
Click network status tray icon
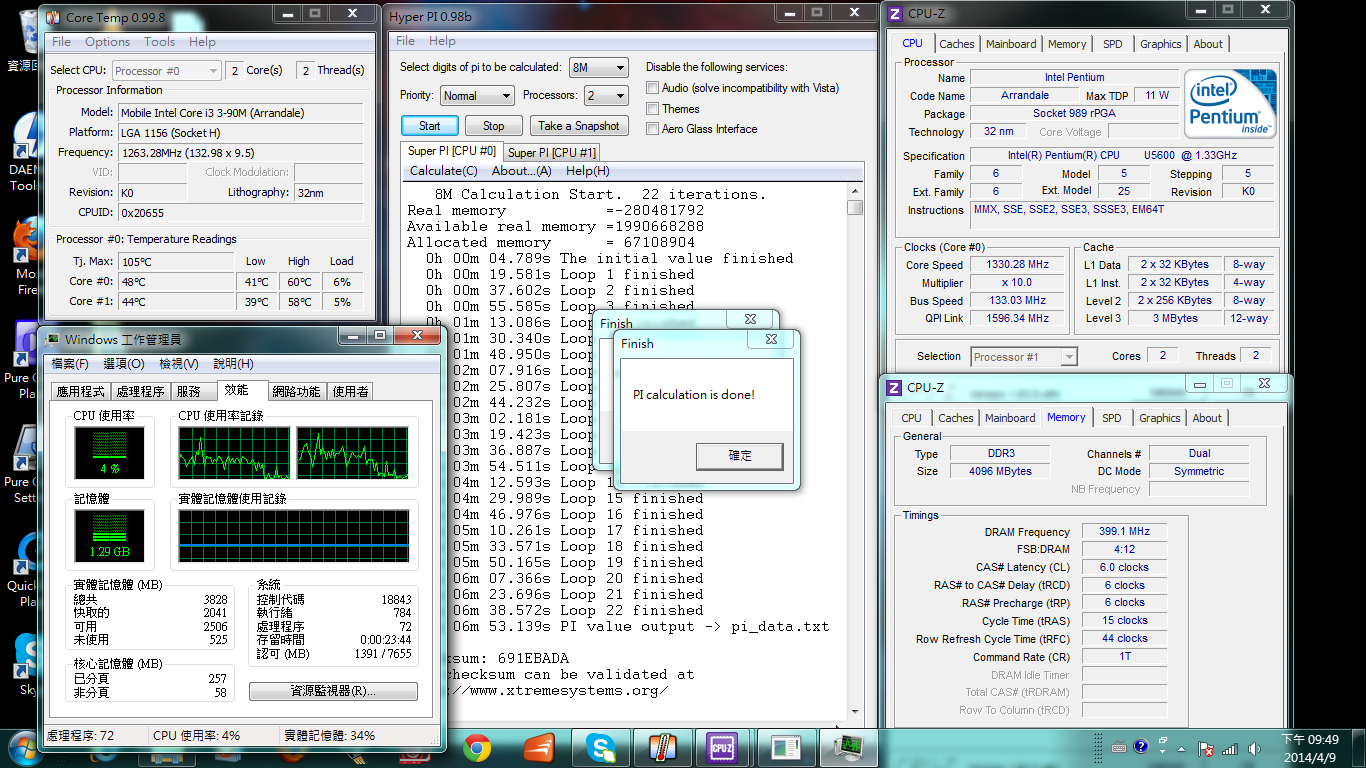click(x=1230, y=749)
